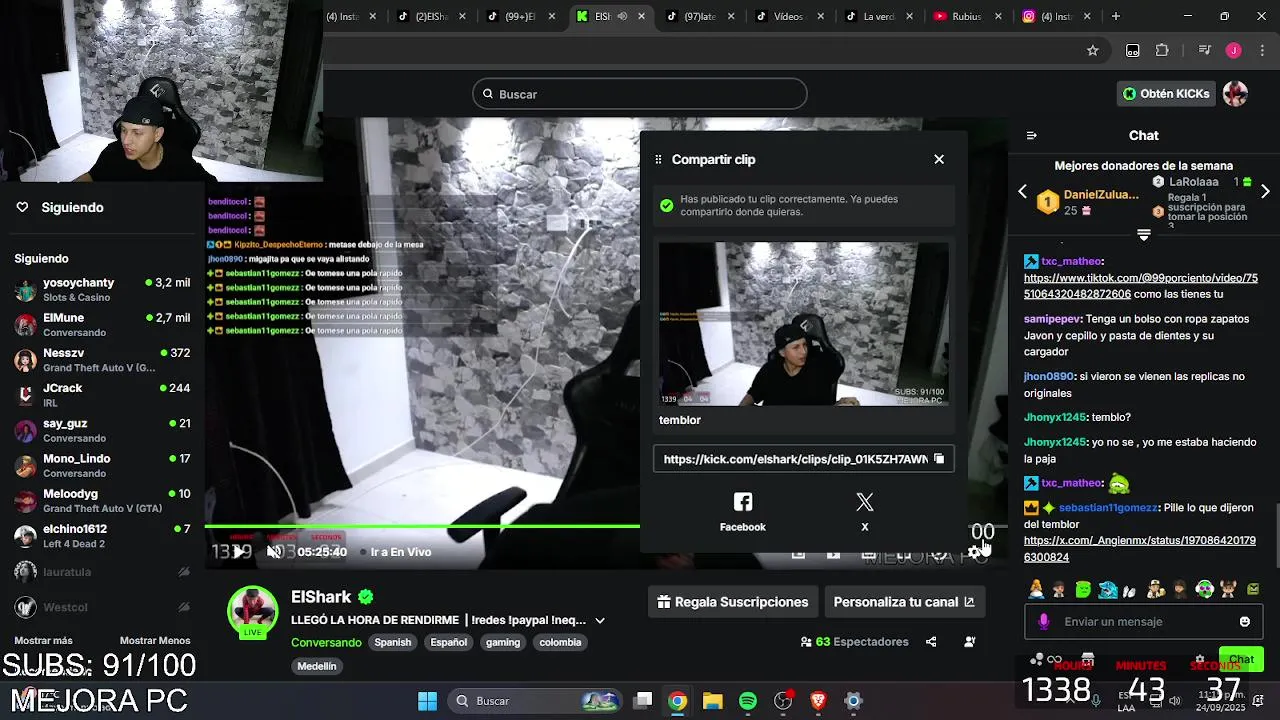Open ElShark channel avatar
Viewport: 1280px width, 720px height.
pyautogui.click(x=253, y=611)
